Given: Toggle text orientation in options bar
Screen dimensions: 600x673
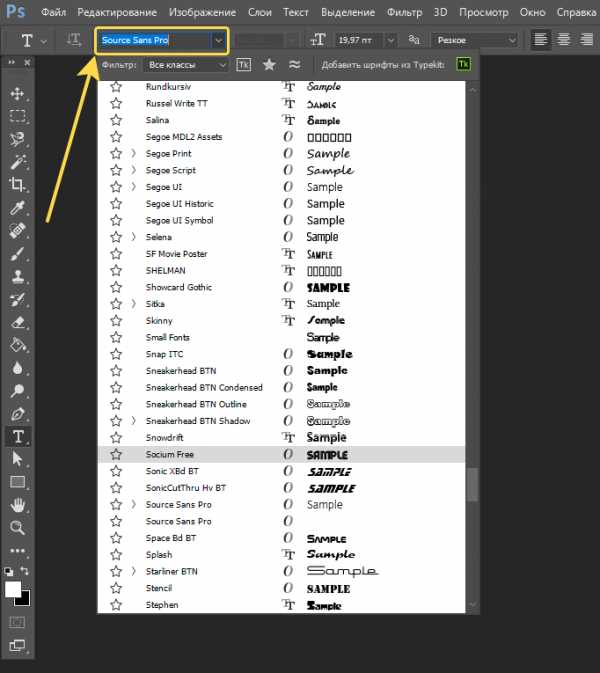Looking at the screenshot, I should pyautogui.click(x=73, y=40).
